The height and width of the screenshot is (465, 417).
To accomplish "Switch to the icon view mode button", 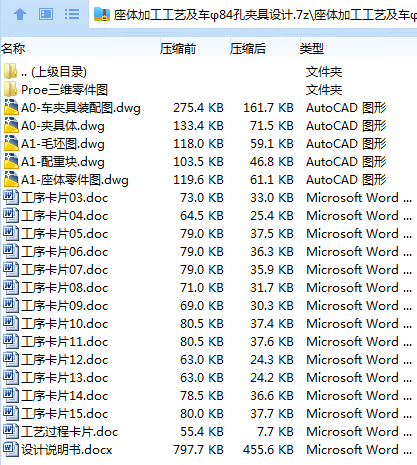I will 46,14.
